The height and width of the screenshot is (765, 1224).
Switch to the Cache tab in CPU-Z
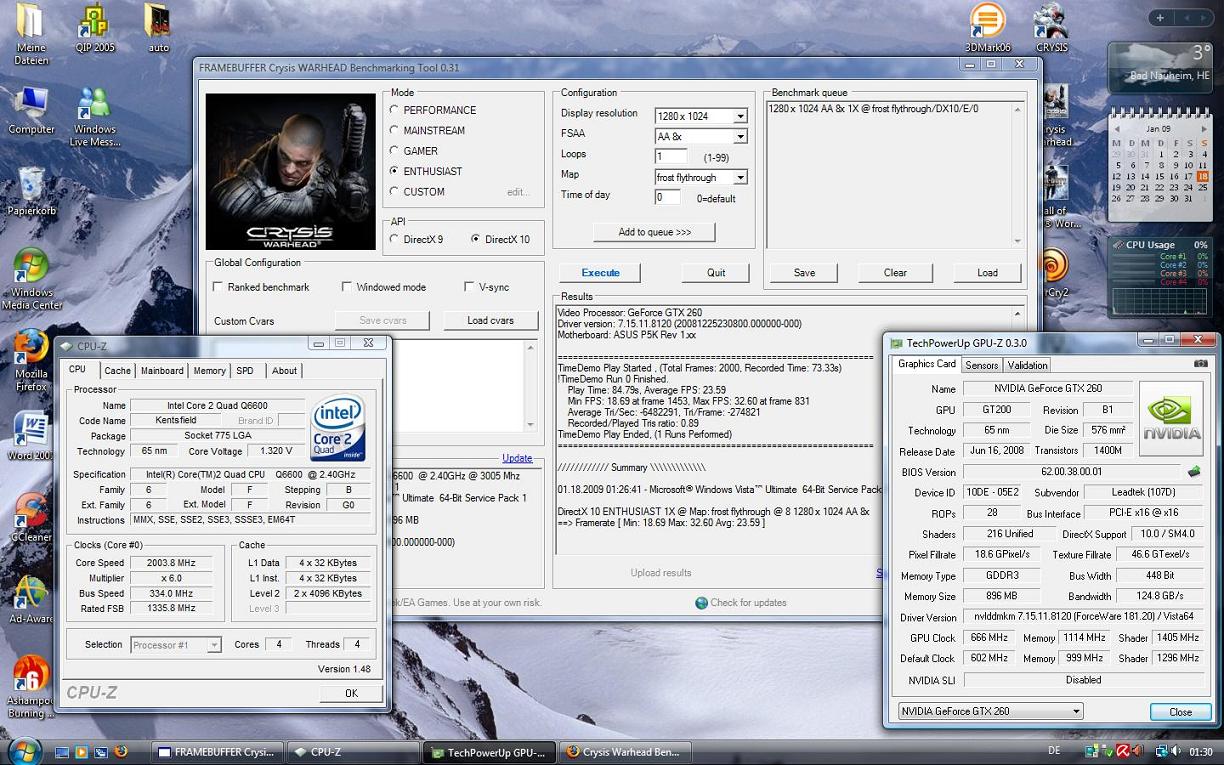[117, 370]
